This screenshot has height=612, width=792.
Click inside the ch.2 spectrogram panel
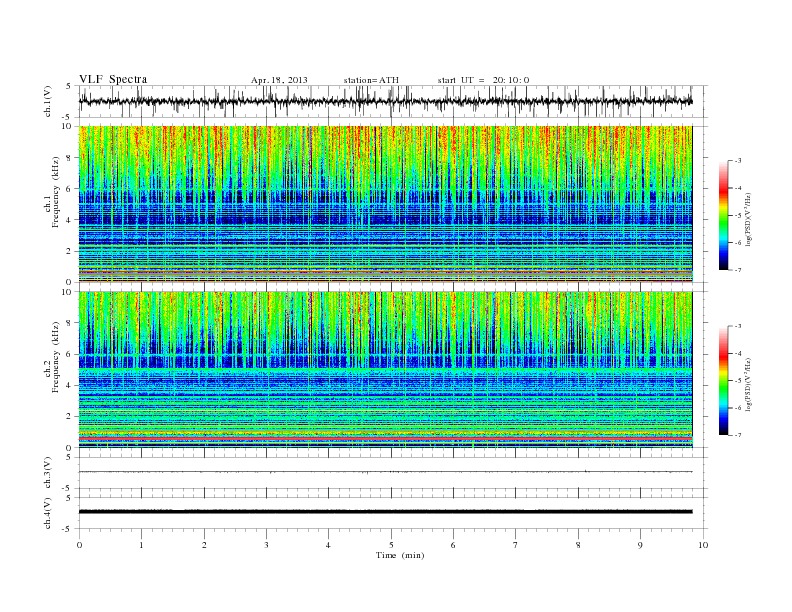[x=385, y=369]
